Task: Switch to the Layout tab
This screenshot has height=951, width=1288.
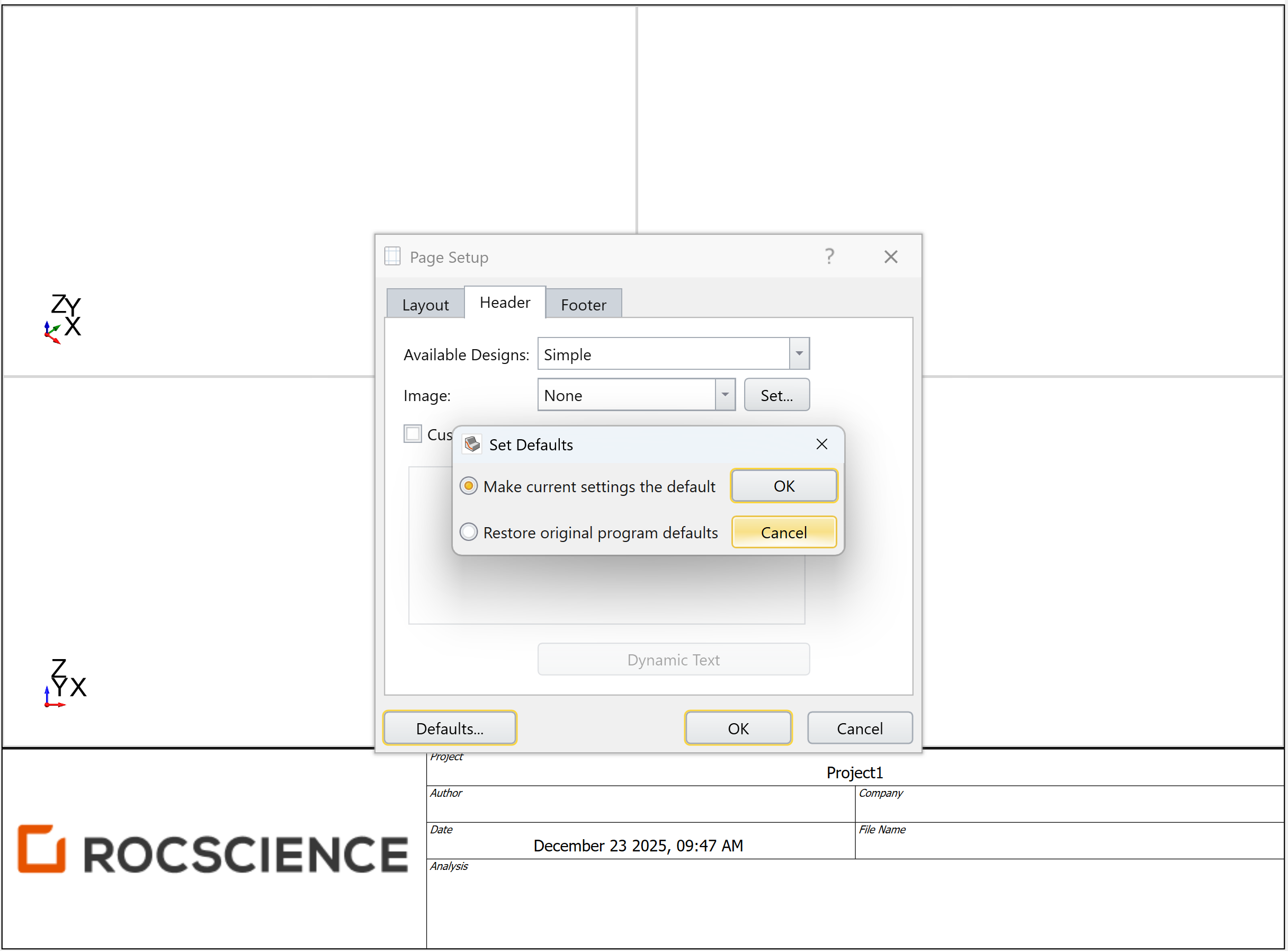Action: [x=425, y=304]
